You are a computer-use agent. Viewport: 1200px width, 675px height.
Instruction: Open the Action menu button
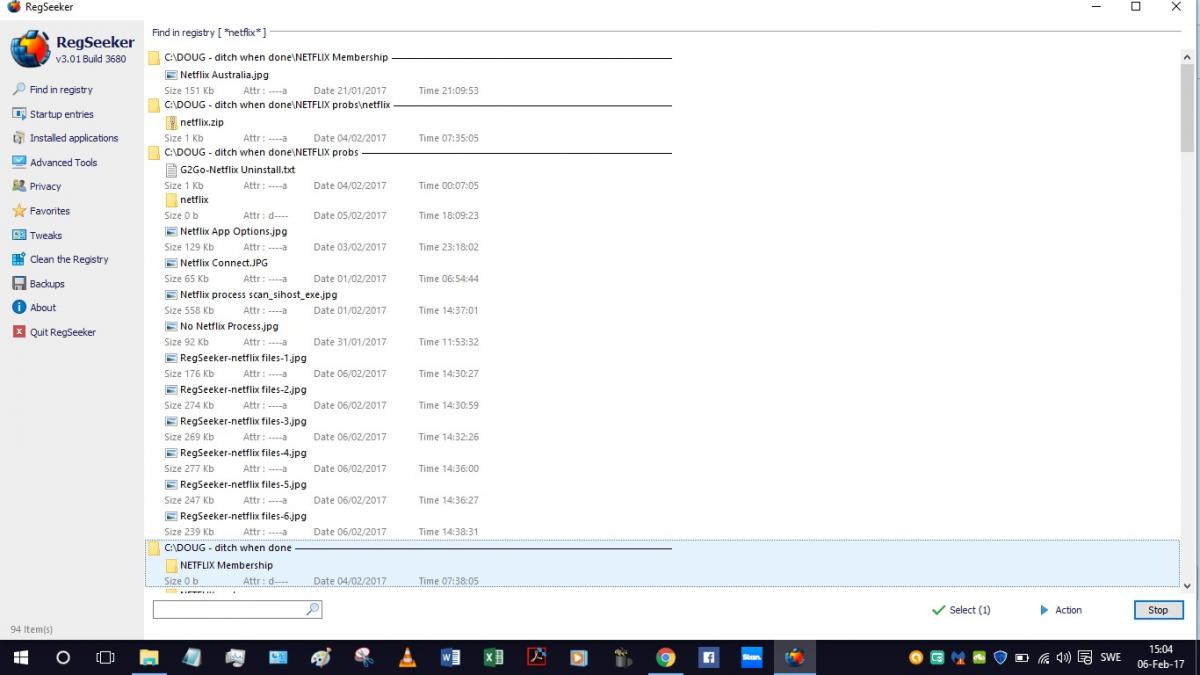tap(1061, 610)
